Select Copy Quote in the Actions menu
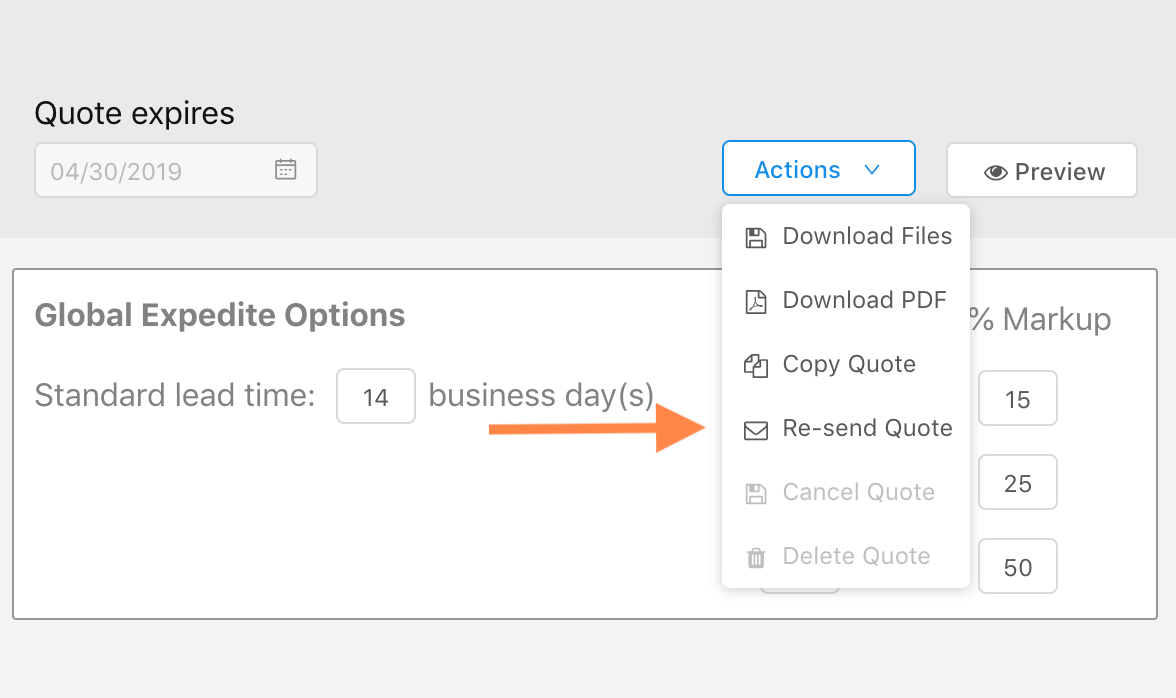The width and height of the screenshot is (1176, 698). point(849,364)
